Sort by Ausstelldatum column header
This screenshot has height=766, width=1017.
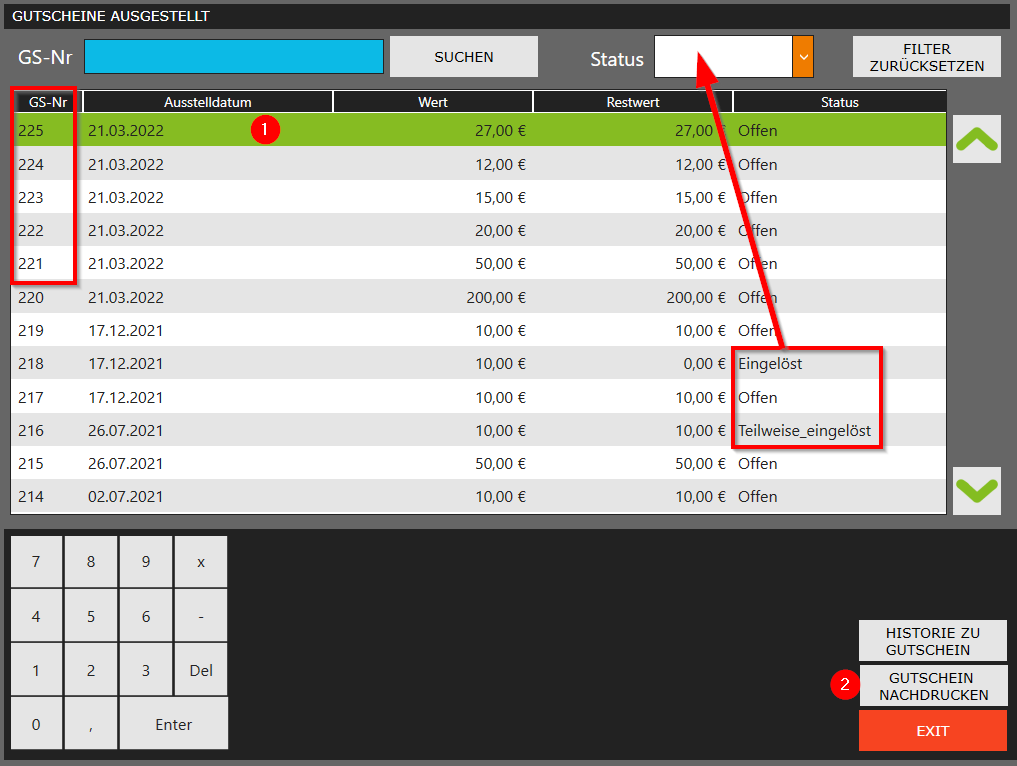point(208,102)
